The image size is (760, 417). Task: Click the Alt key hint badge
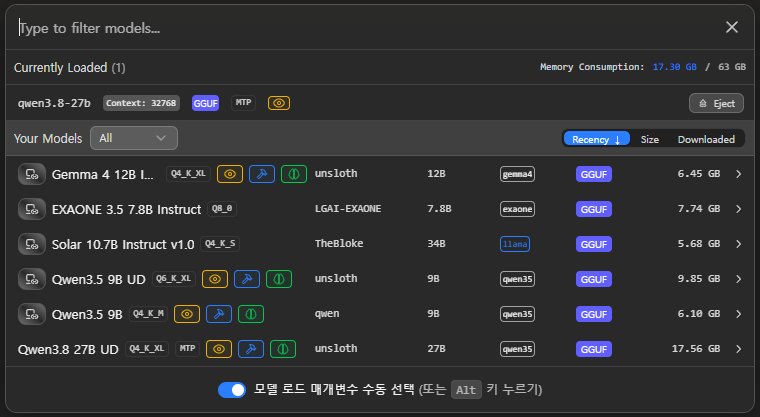click(x=466, y=390)
